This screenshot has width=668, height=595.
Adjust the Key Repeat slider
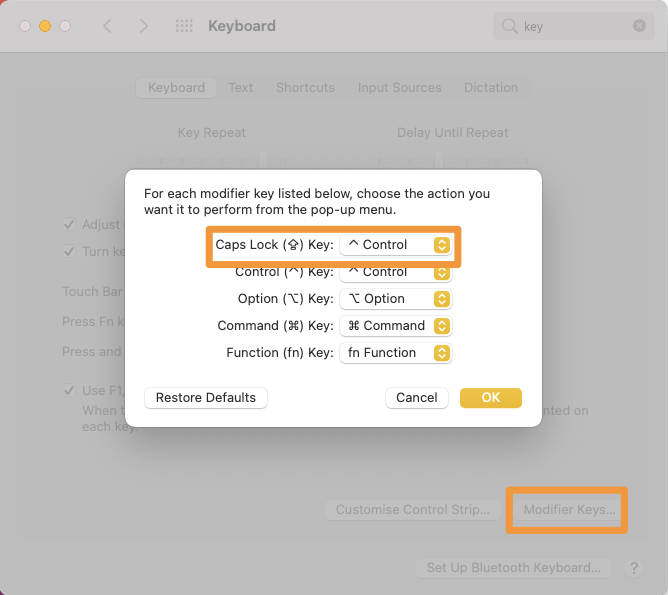click(x=263, y=159)
